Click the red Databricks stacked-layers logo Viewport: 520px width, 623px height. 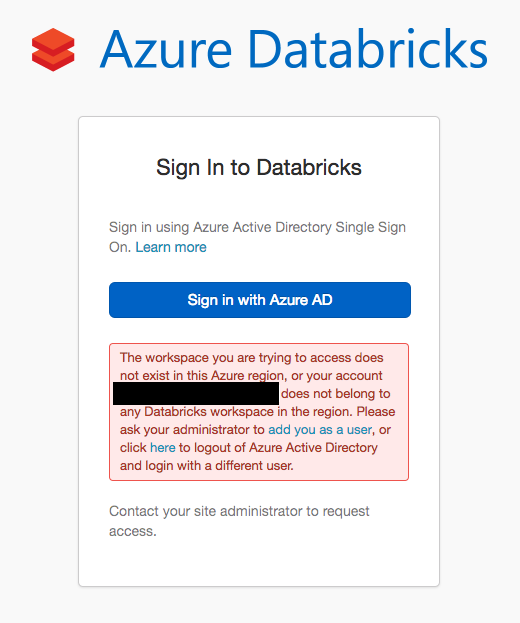coord(53,50)
